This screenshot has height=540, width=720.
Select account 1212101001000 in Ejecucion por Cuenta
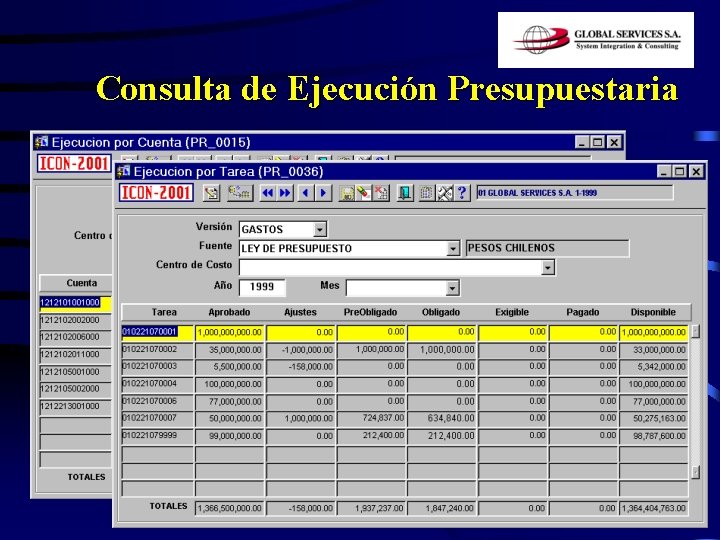tap(76, 303)
